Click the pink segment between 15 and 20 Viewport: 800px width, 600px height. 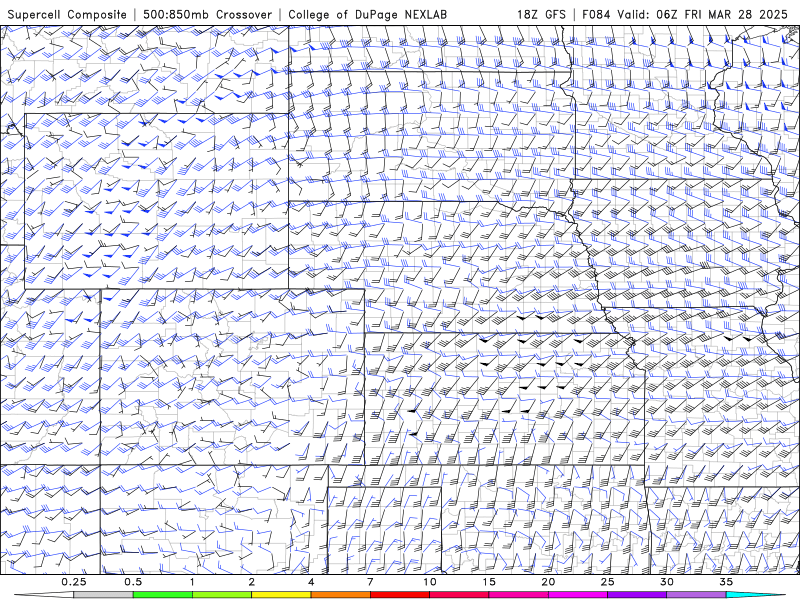(x=518, y=595)
